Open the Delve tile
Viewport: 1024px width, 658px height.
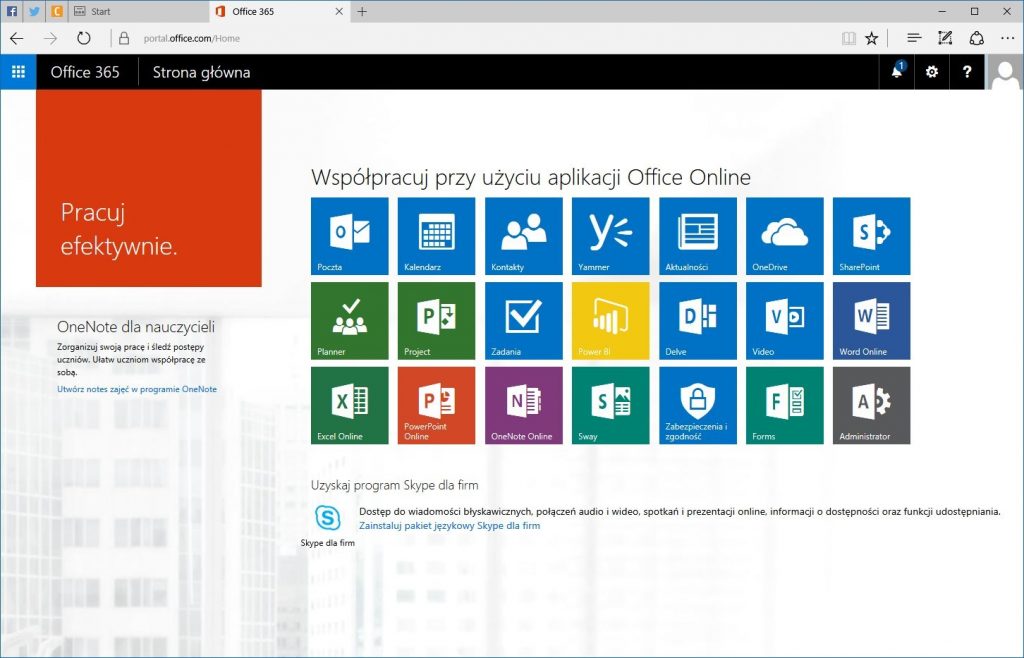[x=697, y=320]
